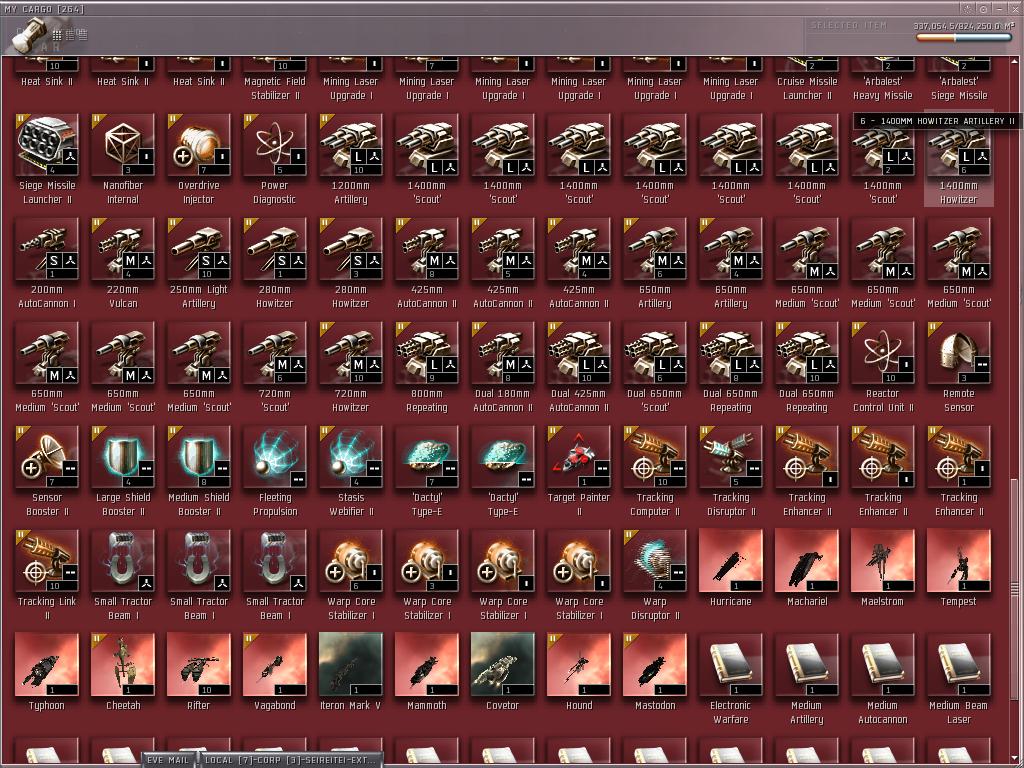This screenshot has height=768, width=1024.
Task: Select the Iteron Mark V ship
Action: (x=351, y=673)
